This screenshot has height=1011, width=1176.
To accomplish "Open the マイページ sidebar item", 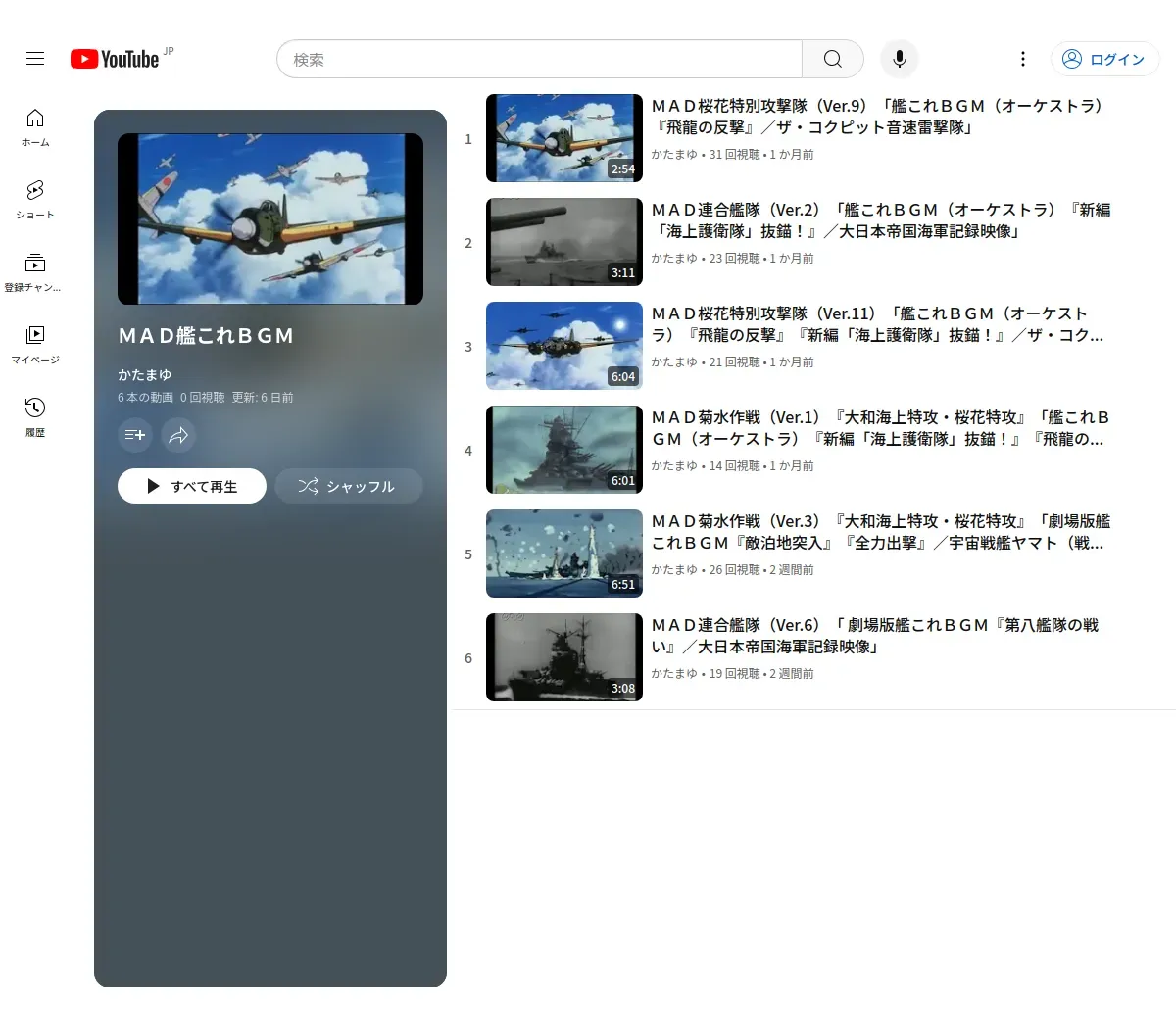I will (35, 345).
